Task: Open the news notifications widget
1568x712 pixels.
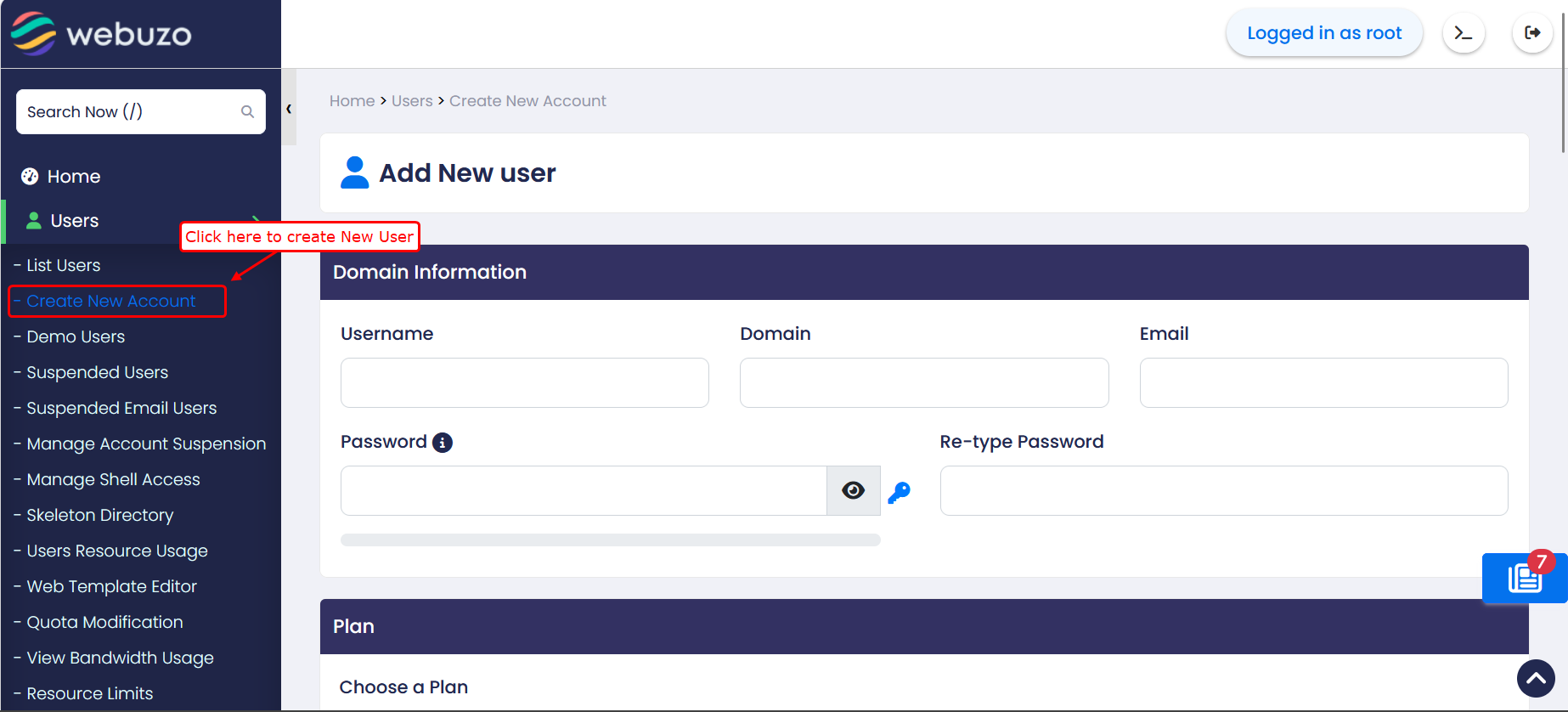Action: click(1525, 579)
